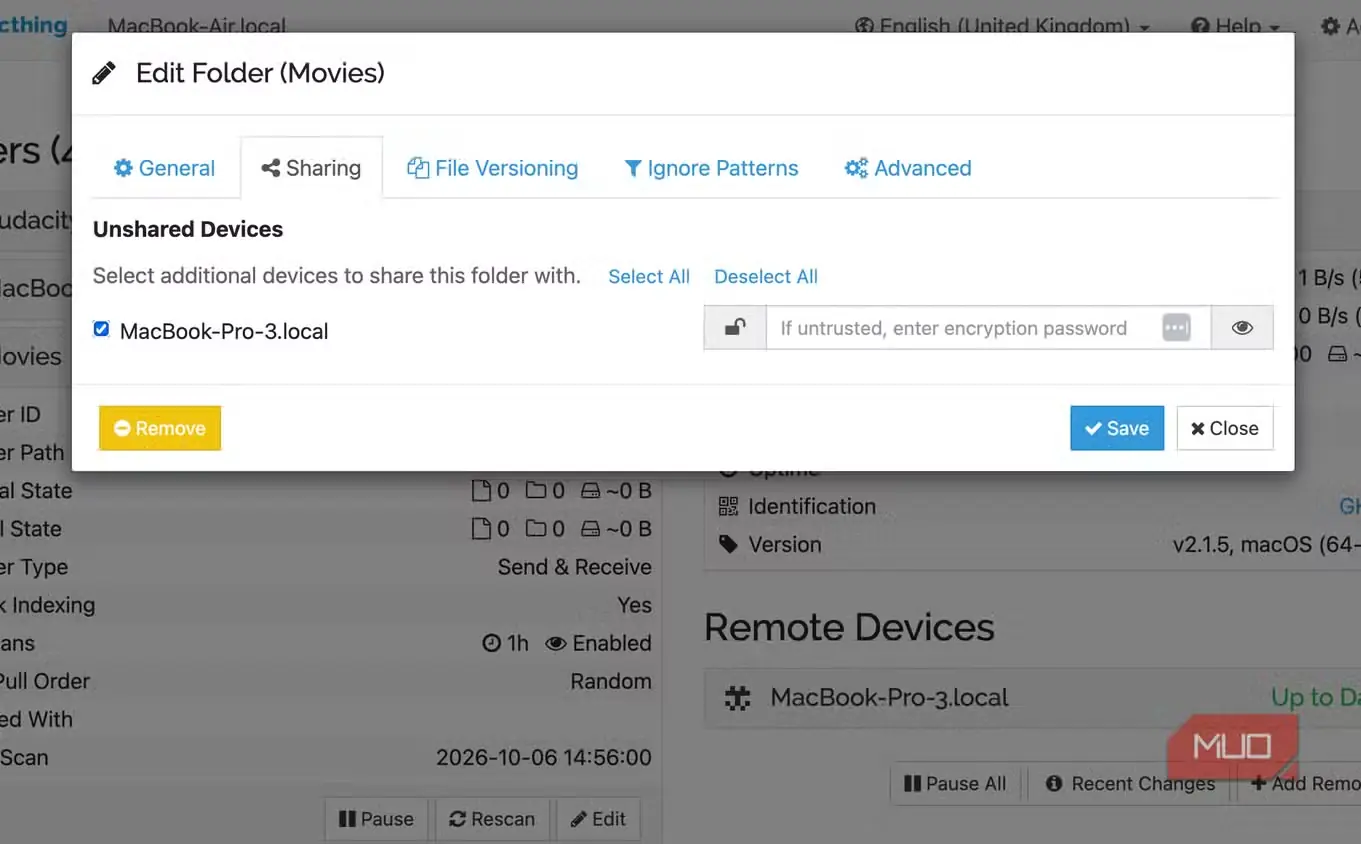Open the File Versioning tab
Image resolution: width=1361 pixels, height=844 pixels.
tap(492, 168)
